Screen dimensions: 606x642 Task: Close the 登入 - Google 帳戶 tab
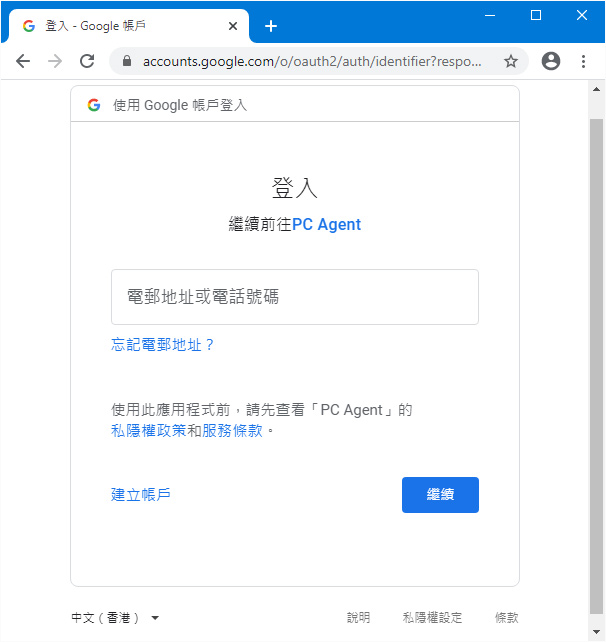pos(233,26)
